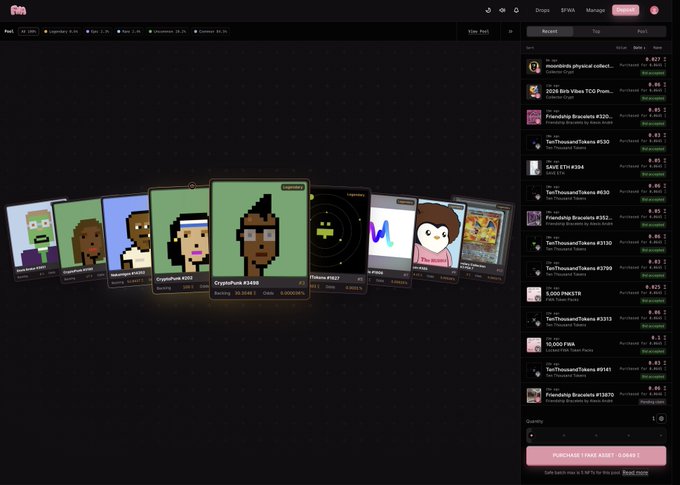Sort the list by Value
Screen dimensions: 680x485
pos(621,48)
